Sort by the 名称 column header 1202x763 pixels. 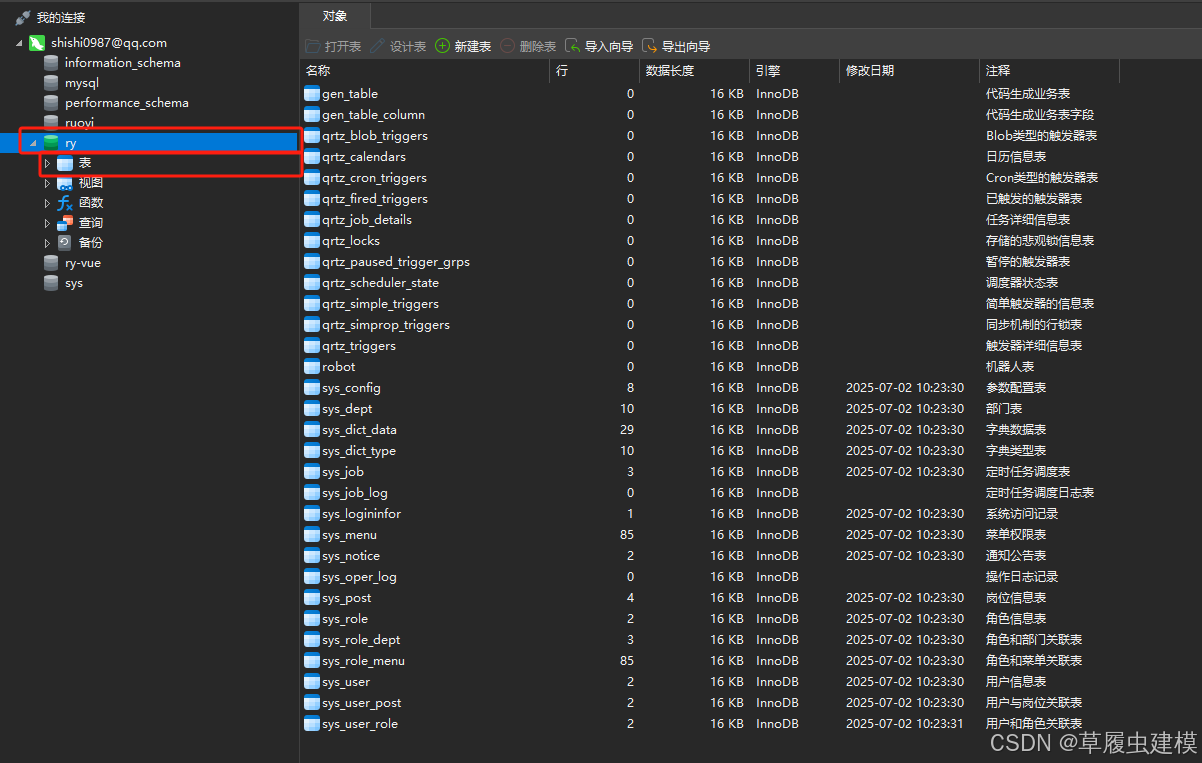425,71
